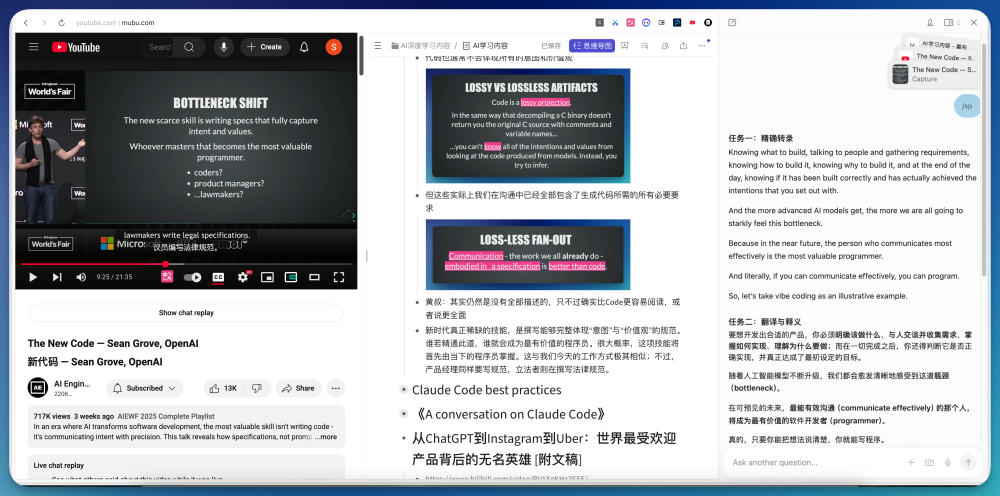Click Mubu share/export icon

point(684,45)
